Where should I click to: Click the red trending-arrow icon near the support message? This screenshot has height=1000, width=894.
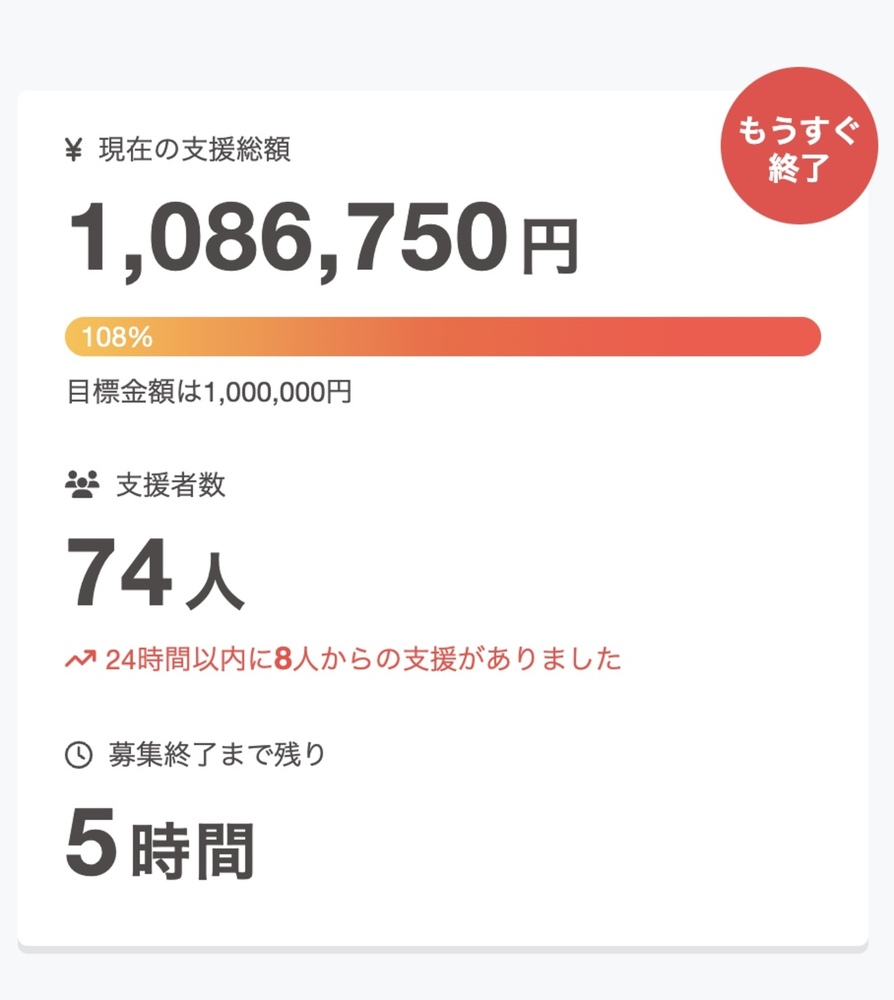[x=79, y=655]
